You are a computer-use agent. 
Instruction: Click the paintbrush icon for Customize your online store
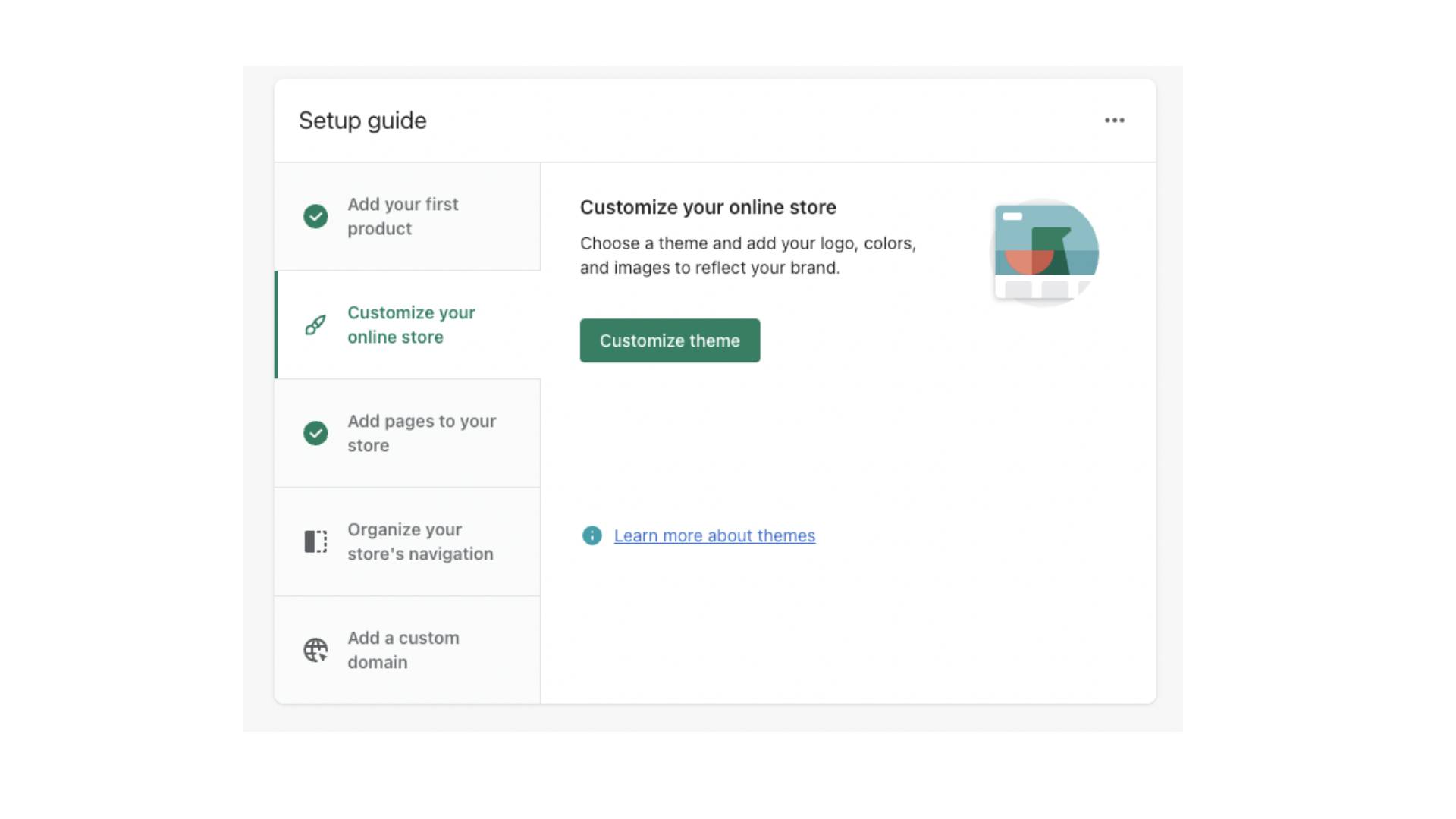(x=315, y=325)
